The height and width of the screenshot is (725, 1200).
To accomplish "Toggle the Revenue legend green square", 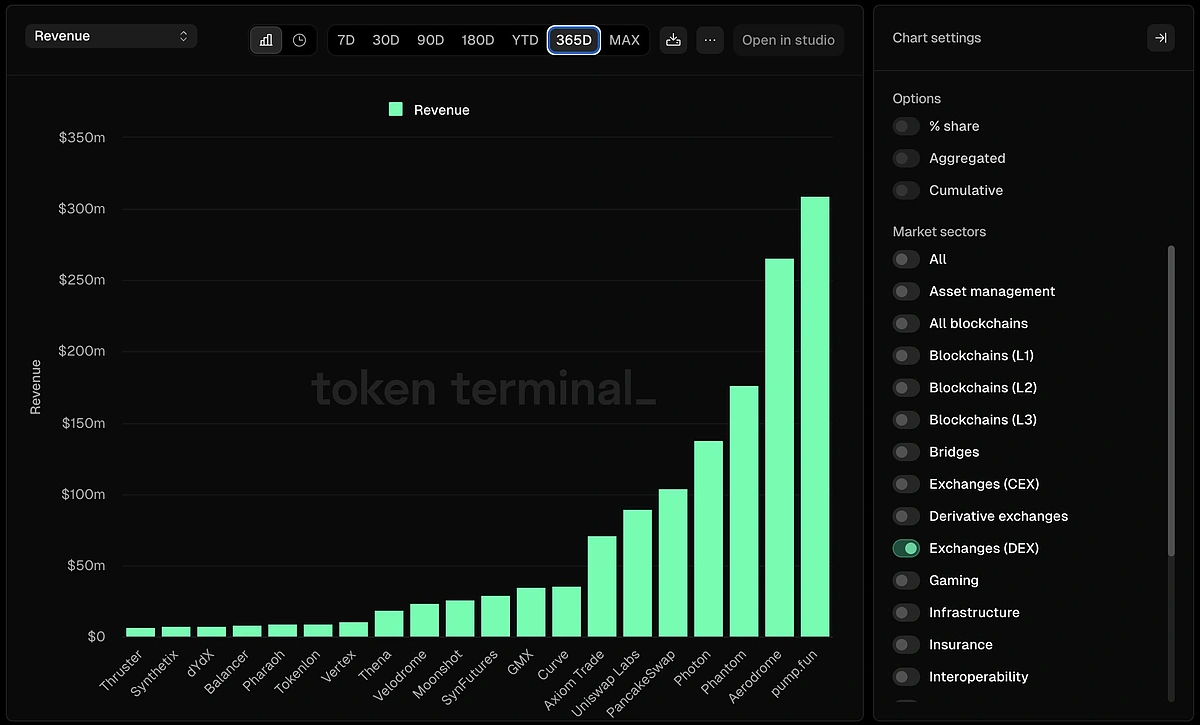I will (x=396, y=110).
